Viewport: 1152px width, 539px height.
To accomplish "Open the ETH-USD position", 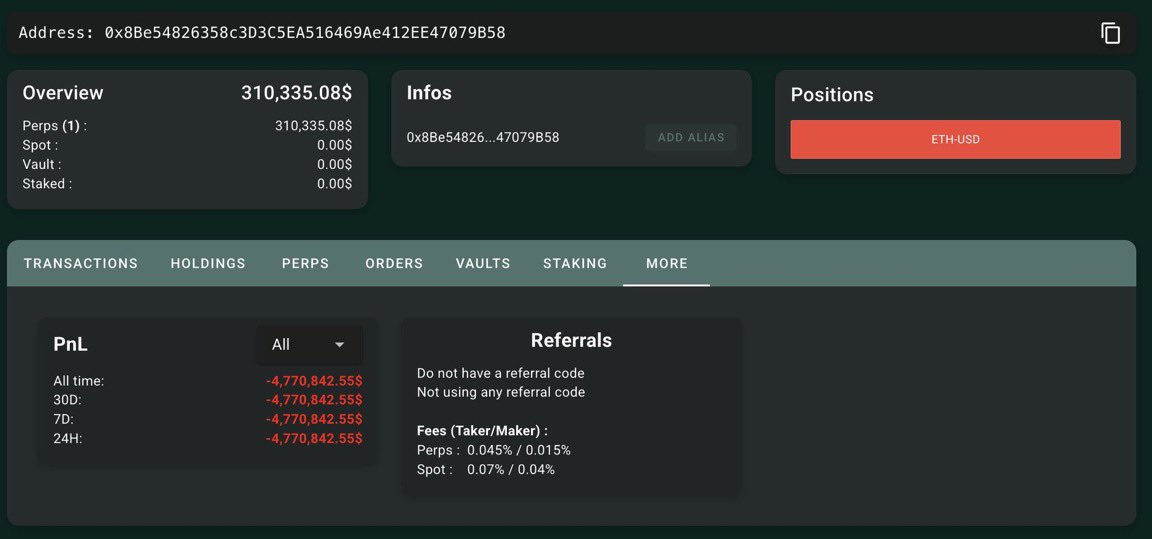I will tap(955, 139).
